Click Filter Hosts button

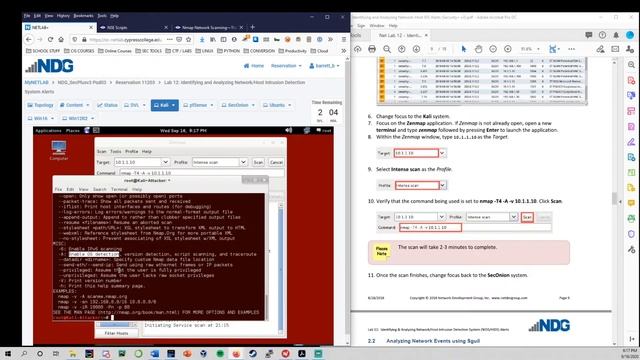point(116,333)
